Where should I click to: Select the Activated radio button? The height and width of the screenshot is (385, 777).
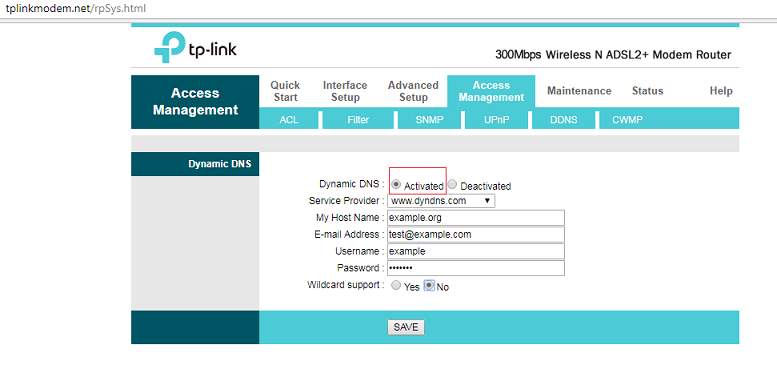pyautogui.click(x=396, y=184)
